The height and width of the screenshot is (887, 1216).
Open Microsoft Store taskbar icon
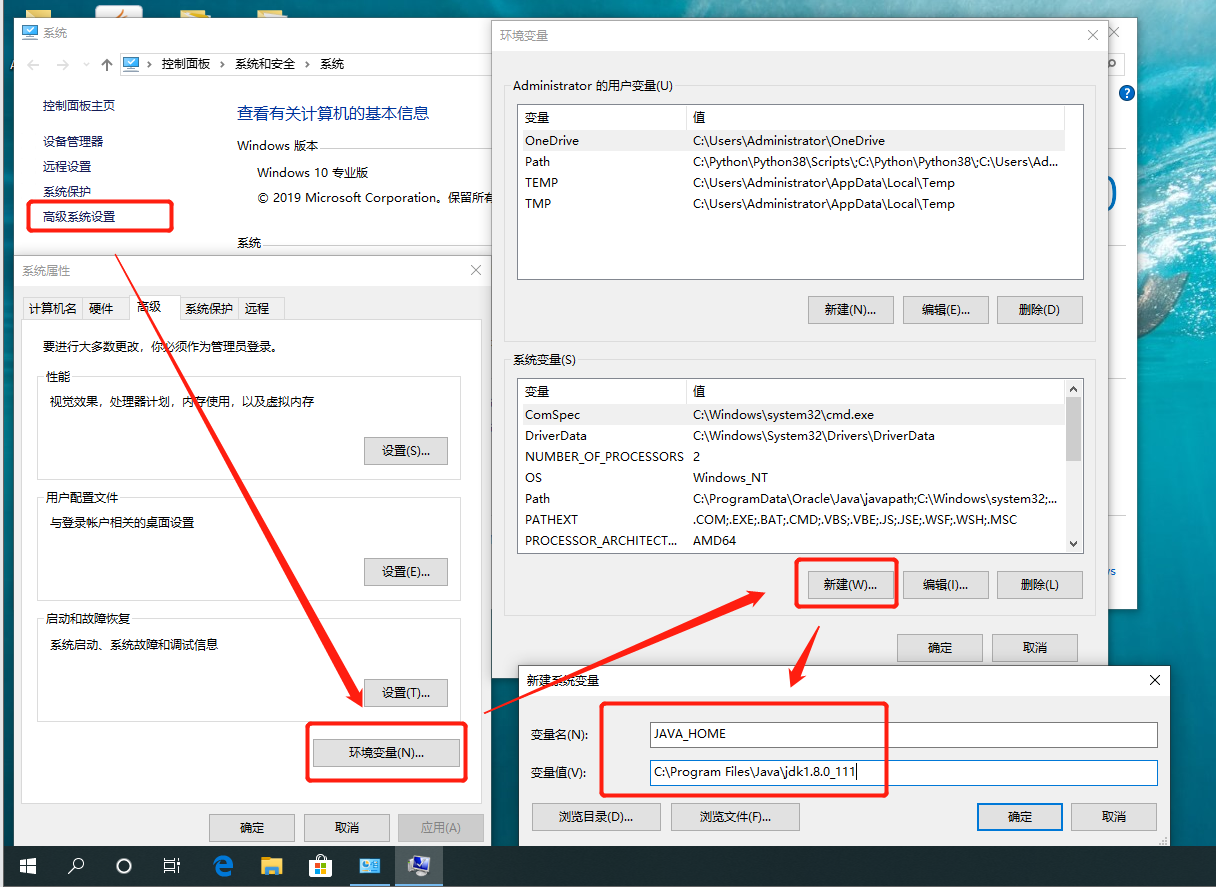(x=320, y=866)
